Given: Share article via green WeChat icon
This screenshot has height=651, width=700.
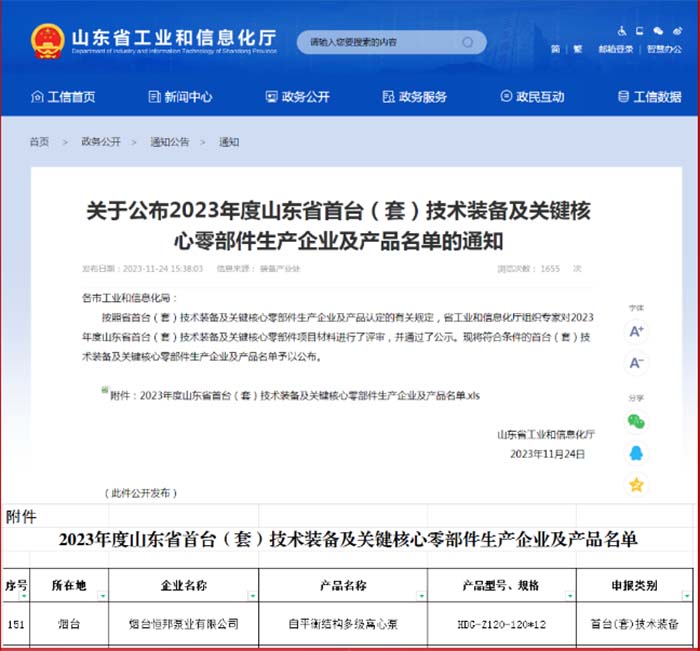Looking at the screenshot, I should coord(636,421).
